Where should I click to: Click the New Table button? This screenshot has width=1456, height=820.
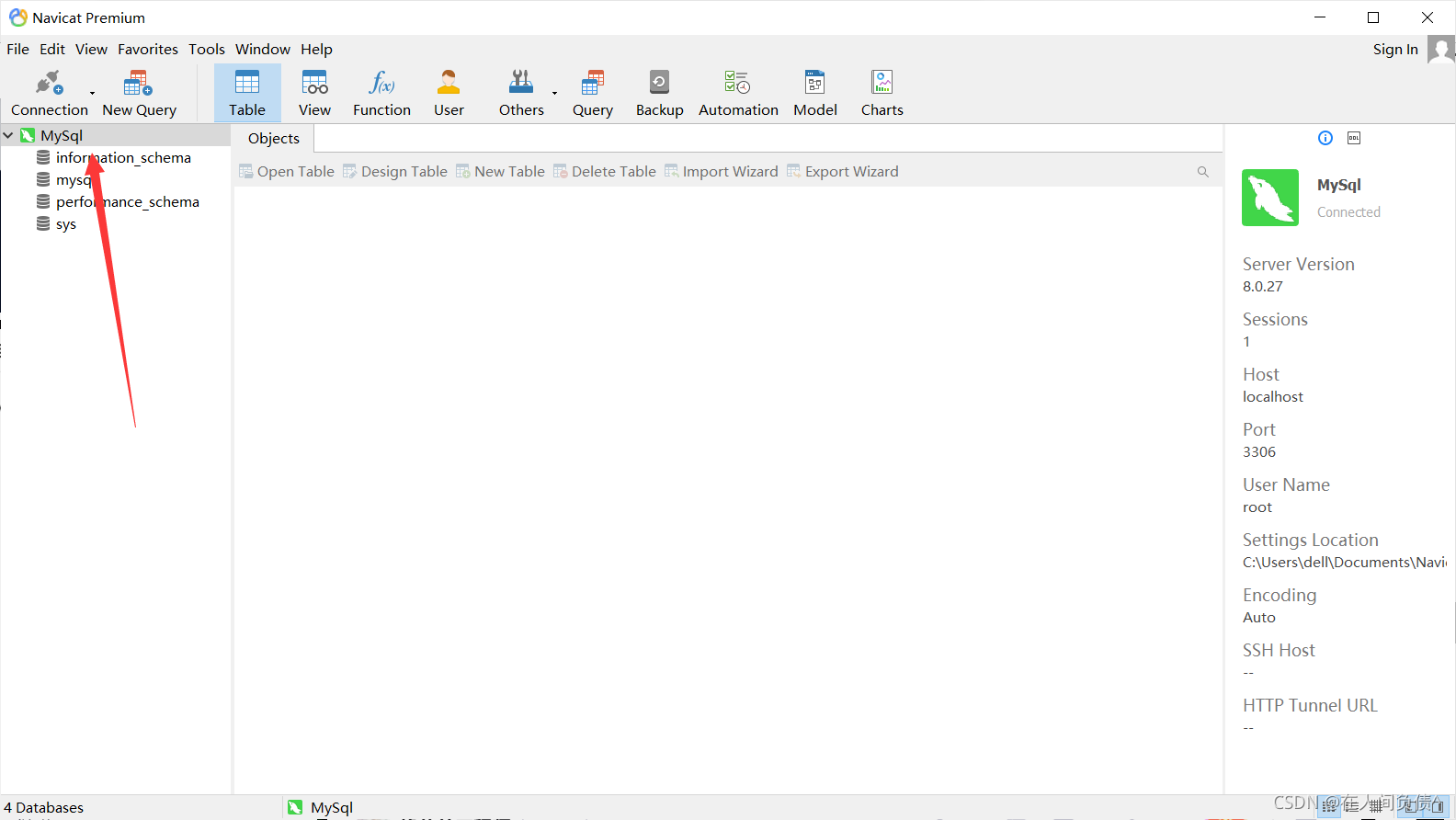[501, 171]
